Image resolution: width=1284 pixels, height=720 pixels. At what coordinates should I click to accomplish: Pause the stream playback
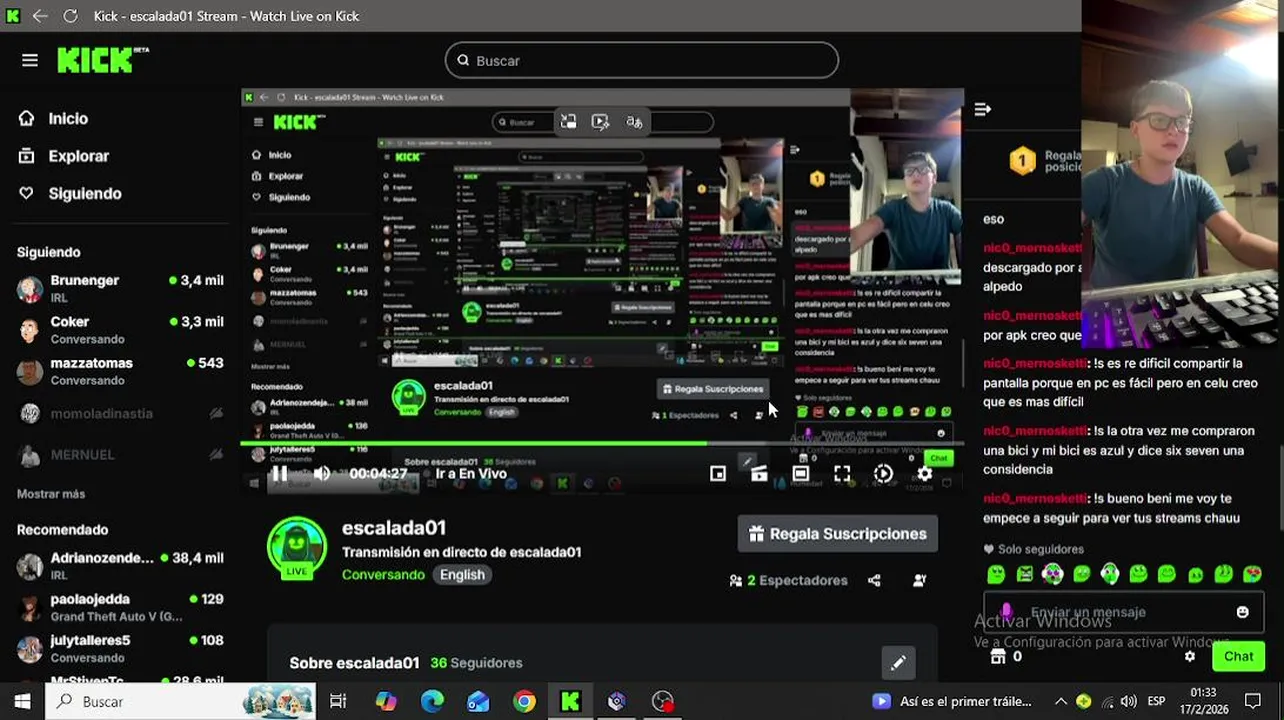tap(280, 474)
